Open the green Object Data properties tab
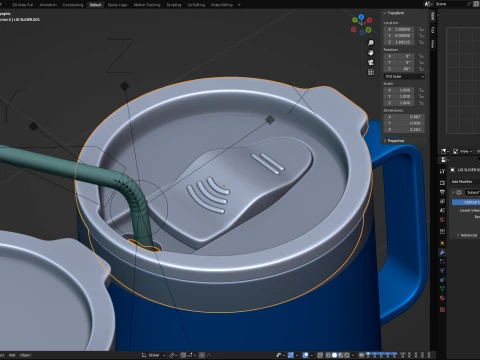 click(442, 289)
